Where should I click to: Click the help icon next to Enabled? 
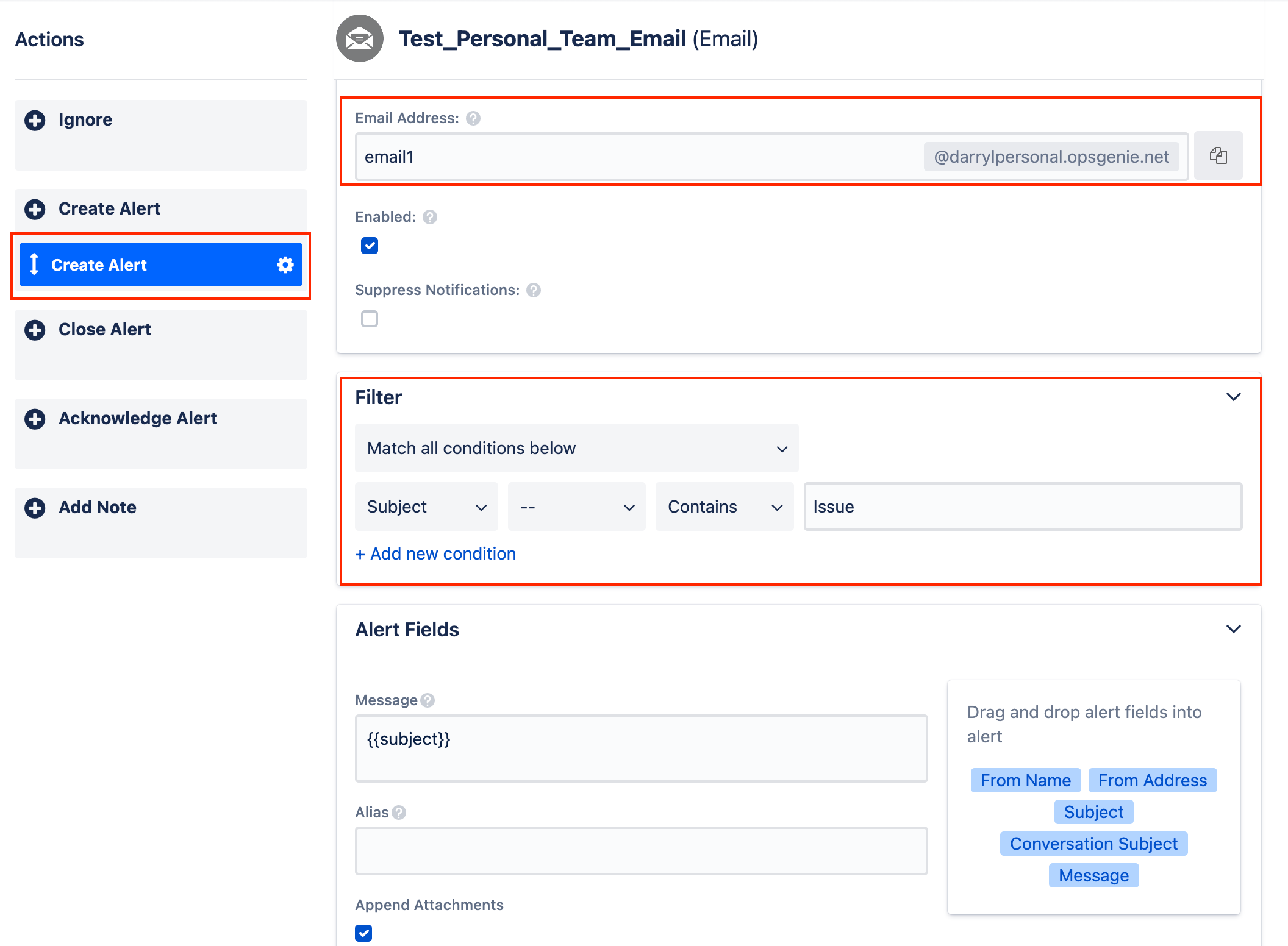[x=430, y=217]
